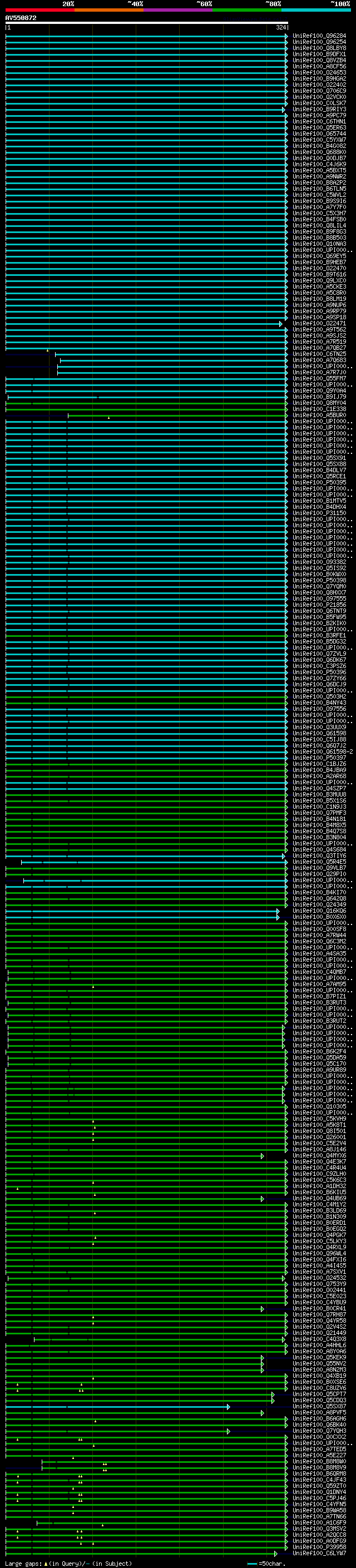Select the UniRef100_Q61598-2 label

pyautogui.click(x=323, y=752)
